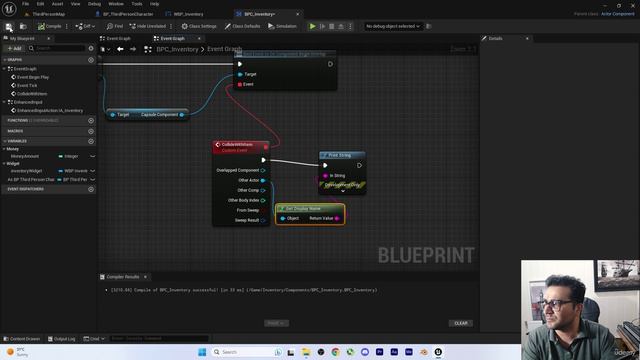640x360 pixels.
Task: Navigate forward in graph history
Action: 133,49
